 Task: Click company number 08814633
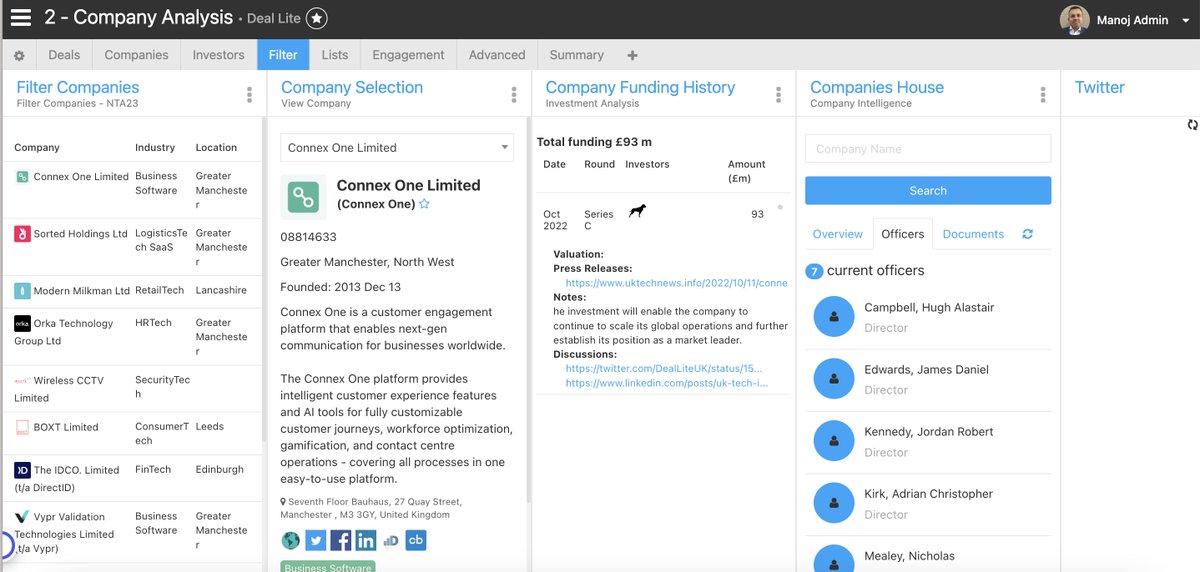click(x=308, y=237)
